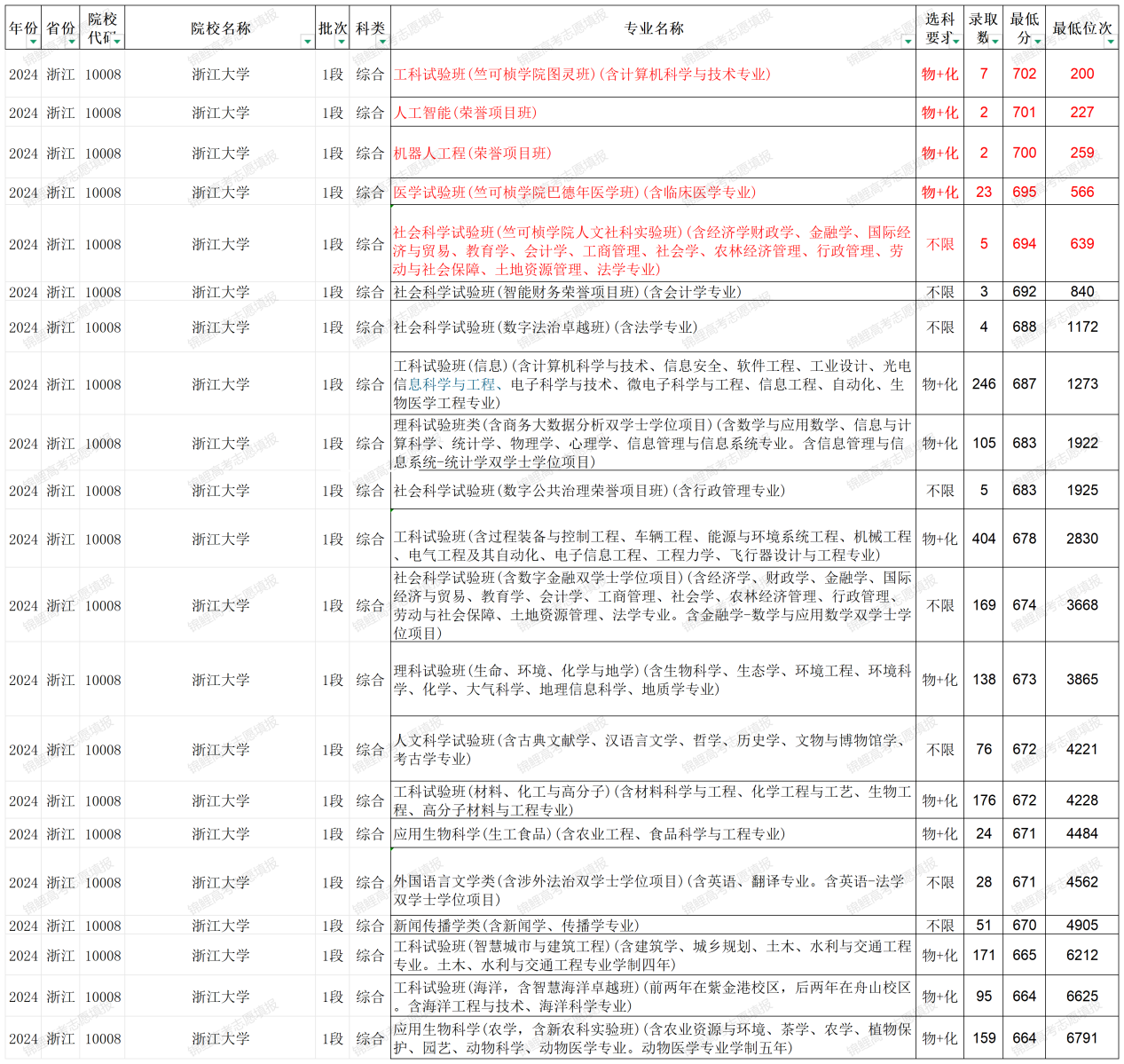
Task: Click lowest rank value 200
Action: tap(1082, 75)
